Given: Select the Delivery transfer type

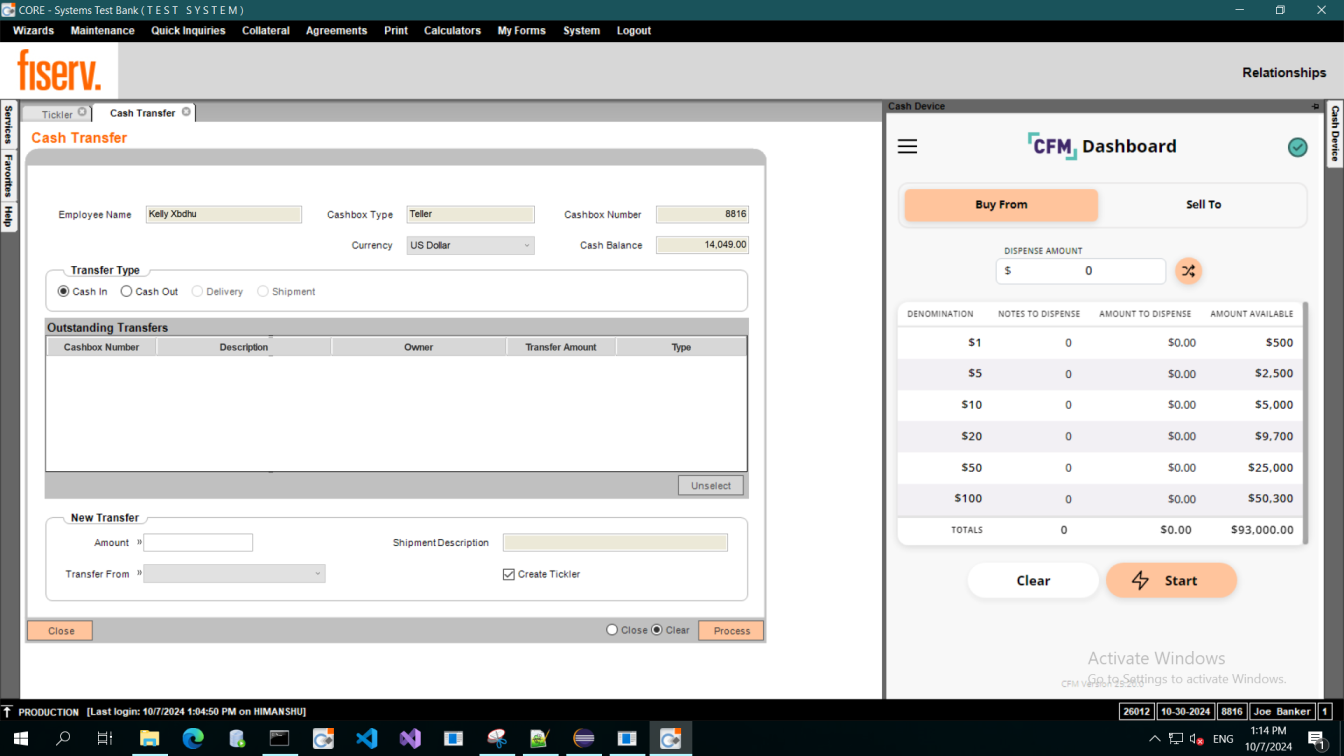Looking at the screenshot, I should pyautogui.click(x=197, y=292).
